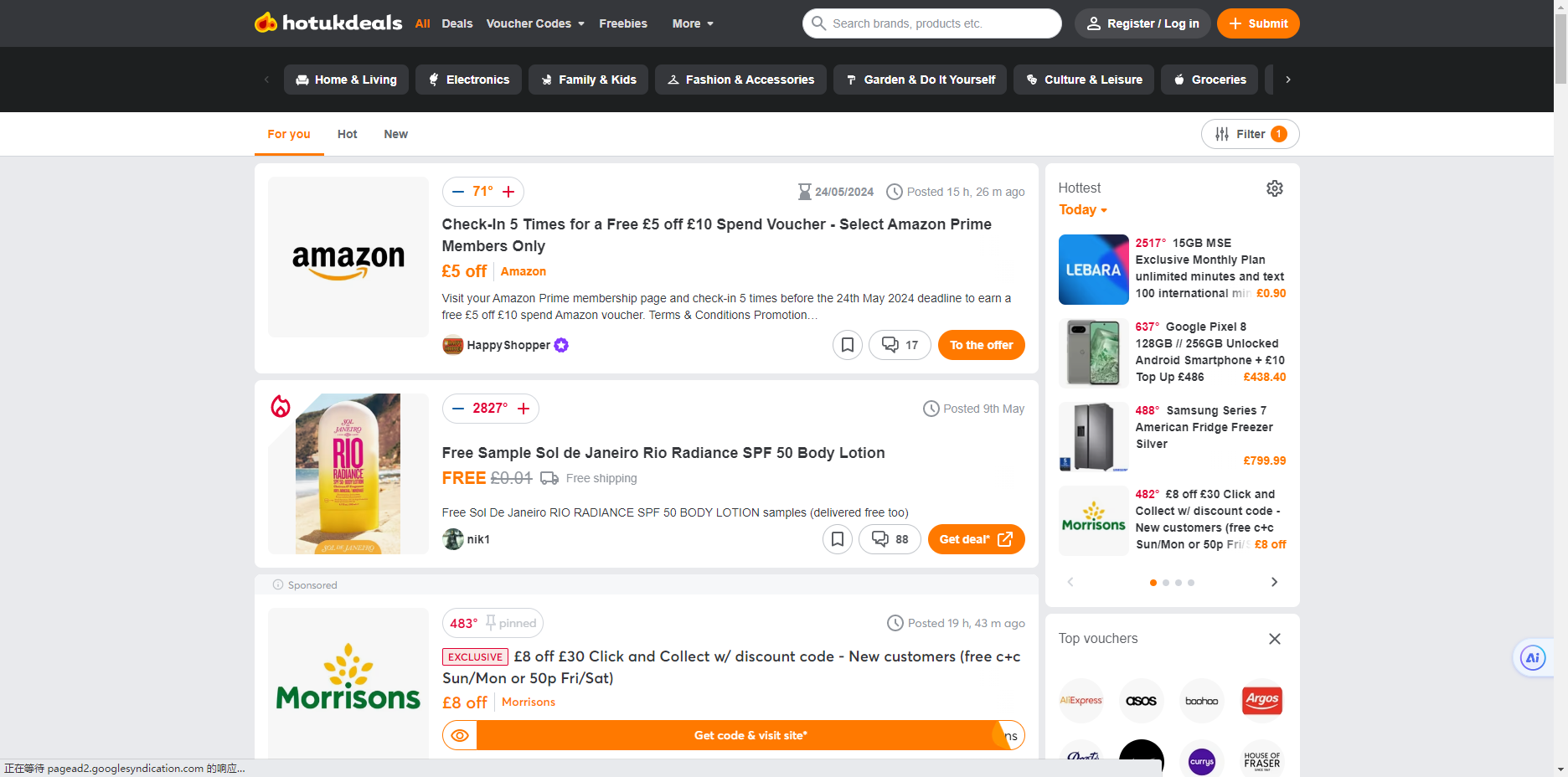Open the ASOS voucher logo
Viewport: 1568px width, 777px height.
click(1142, 701)
